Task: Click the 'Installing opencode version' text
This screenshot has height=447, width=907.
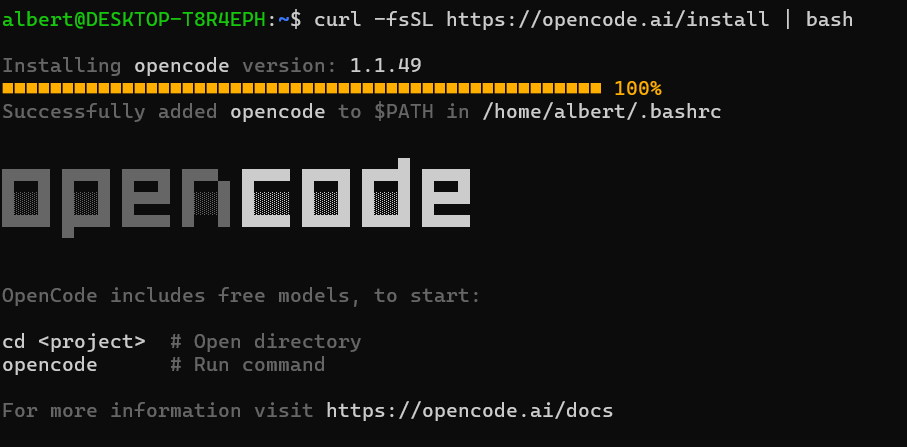Action: point(169,65)
